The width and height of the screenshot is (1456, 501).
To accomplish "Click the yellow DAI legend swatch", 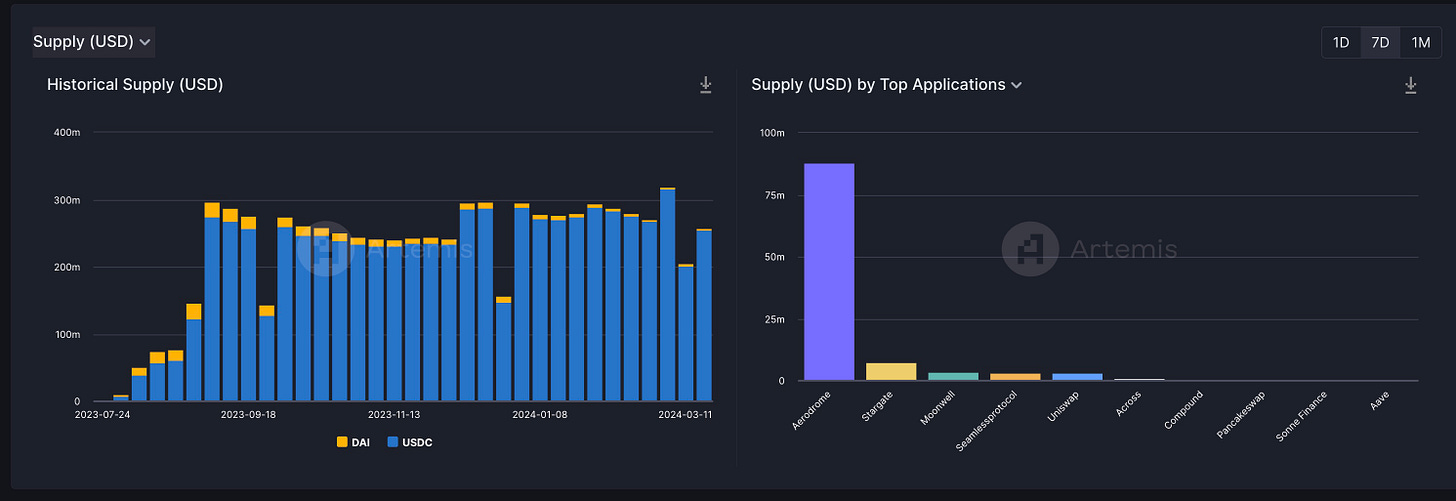I will click(x=342, y=442).
